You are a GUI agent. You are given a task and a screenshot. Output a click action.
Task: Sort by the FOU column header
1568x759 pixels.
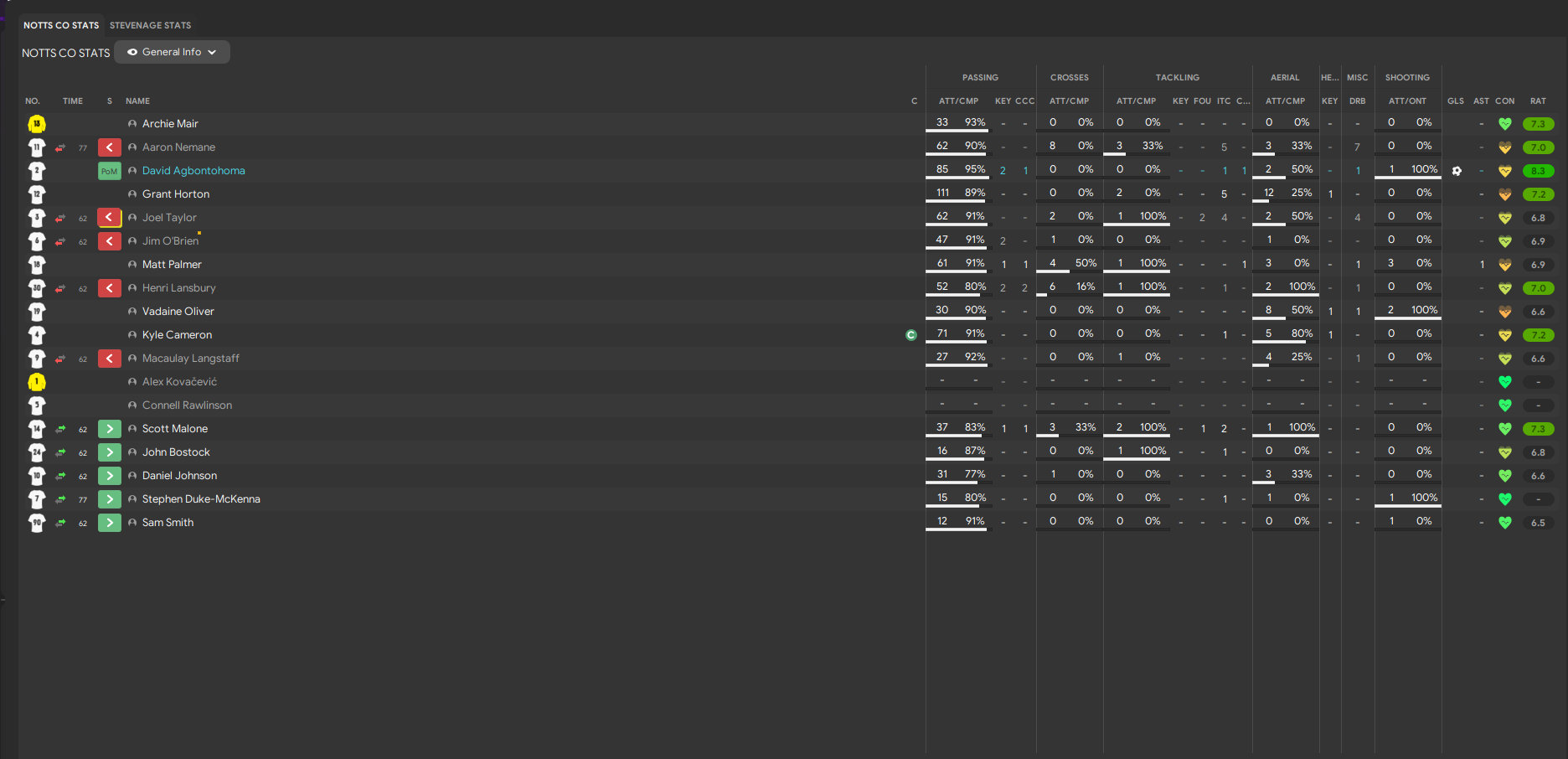pyautogui.click(x=1202, y=101)
